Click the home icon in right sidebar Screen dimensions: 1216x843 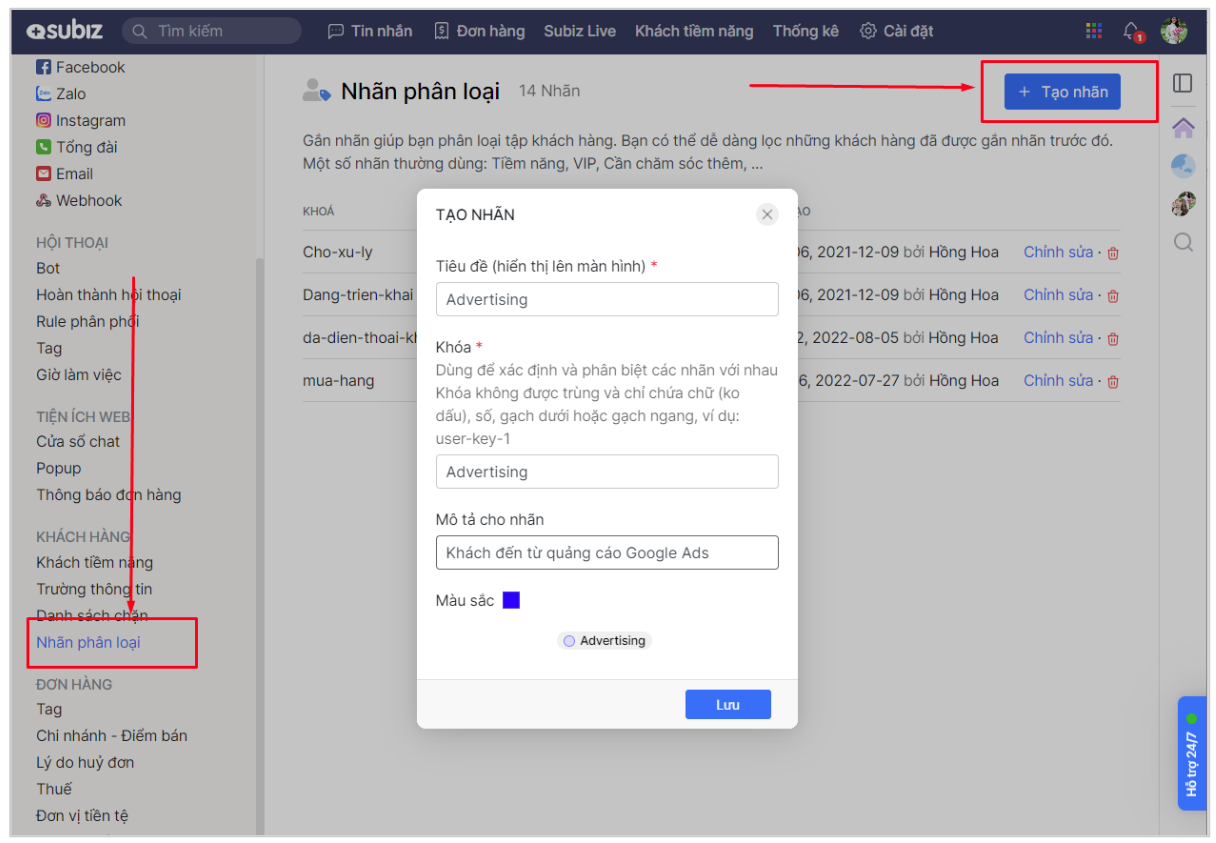(1183, 128)
